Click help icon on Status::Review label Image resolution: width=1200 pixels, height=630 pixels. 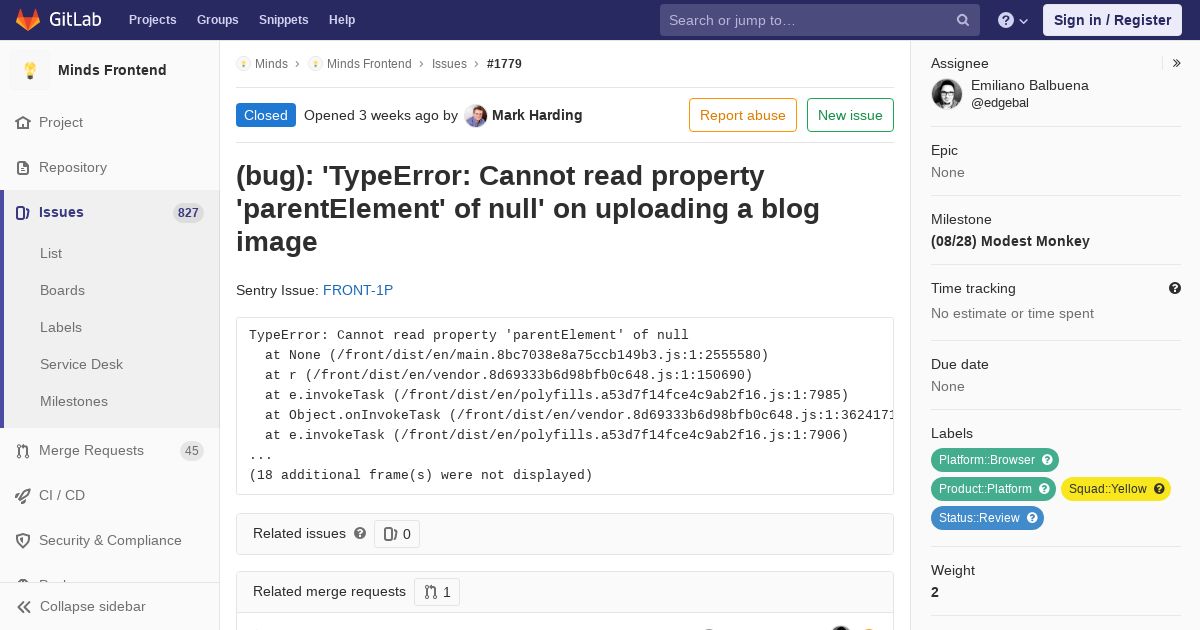point(1032,518)
